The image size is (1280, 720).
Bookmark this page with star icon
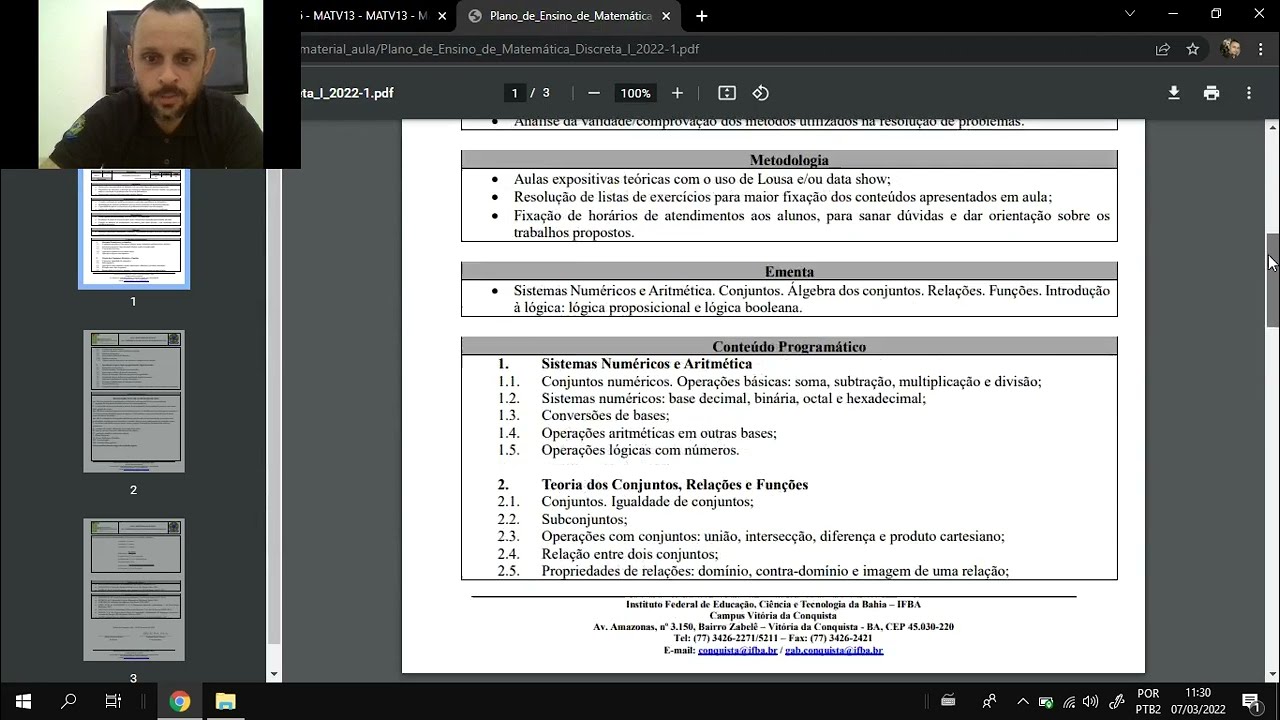(1192, 49)
